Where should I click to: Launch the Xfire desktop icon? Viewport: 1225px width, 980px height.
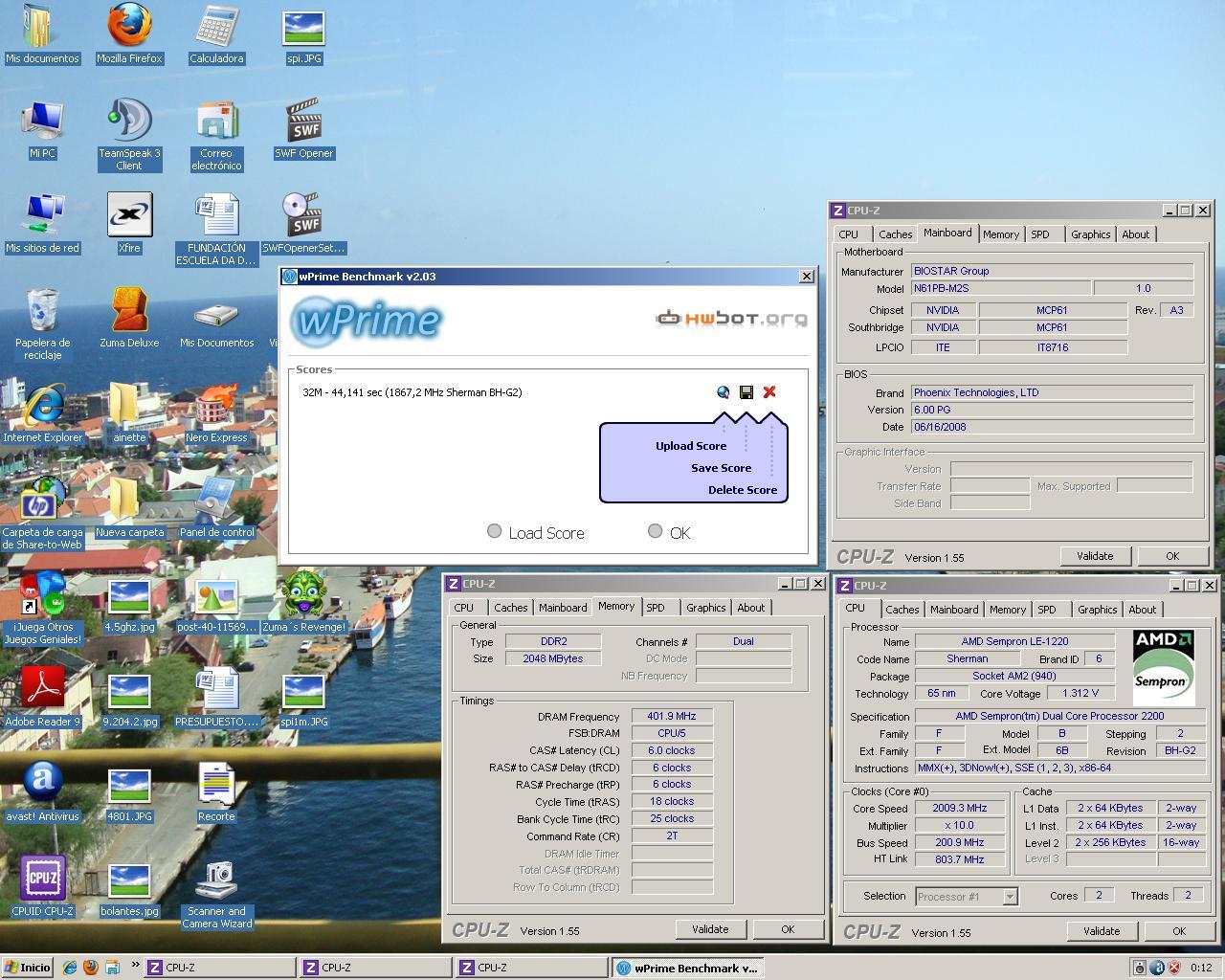tap(129, 223)
